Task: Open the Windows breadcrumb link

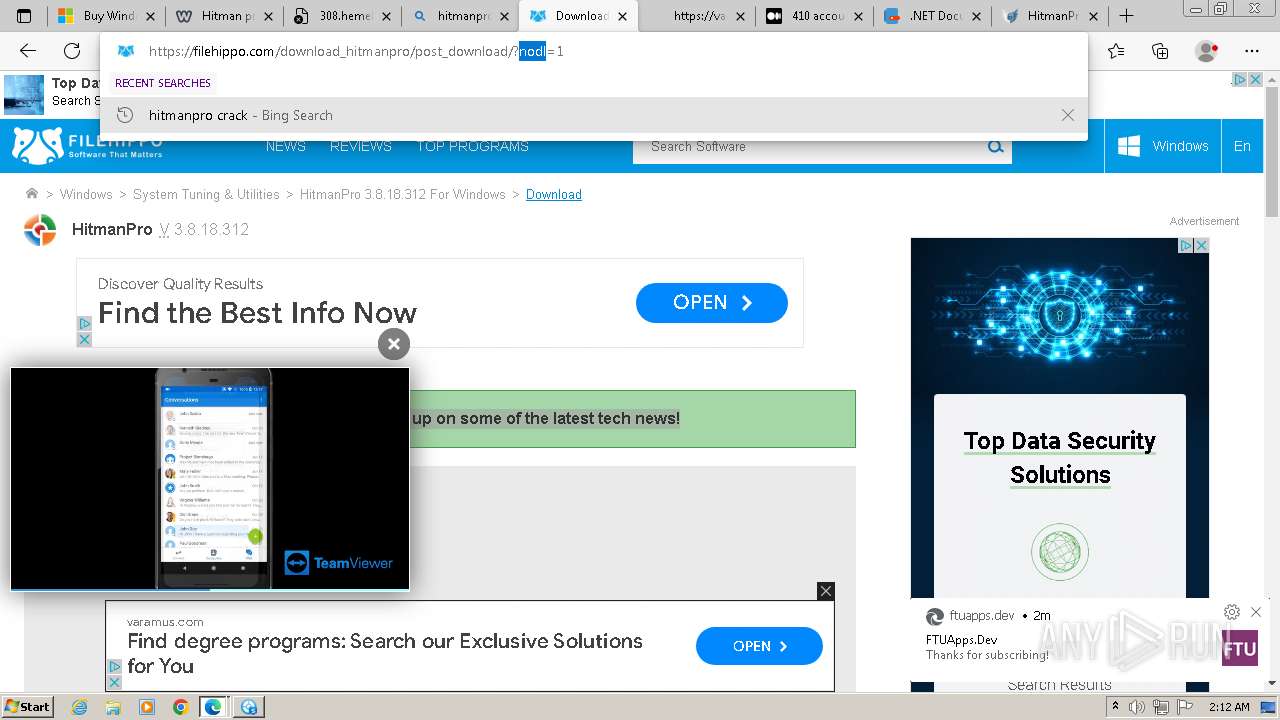Action: [86, 194]
